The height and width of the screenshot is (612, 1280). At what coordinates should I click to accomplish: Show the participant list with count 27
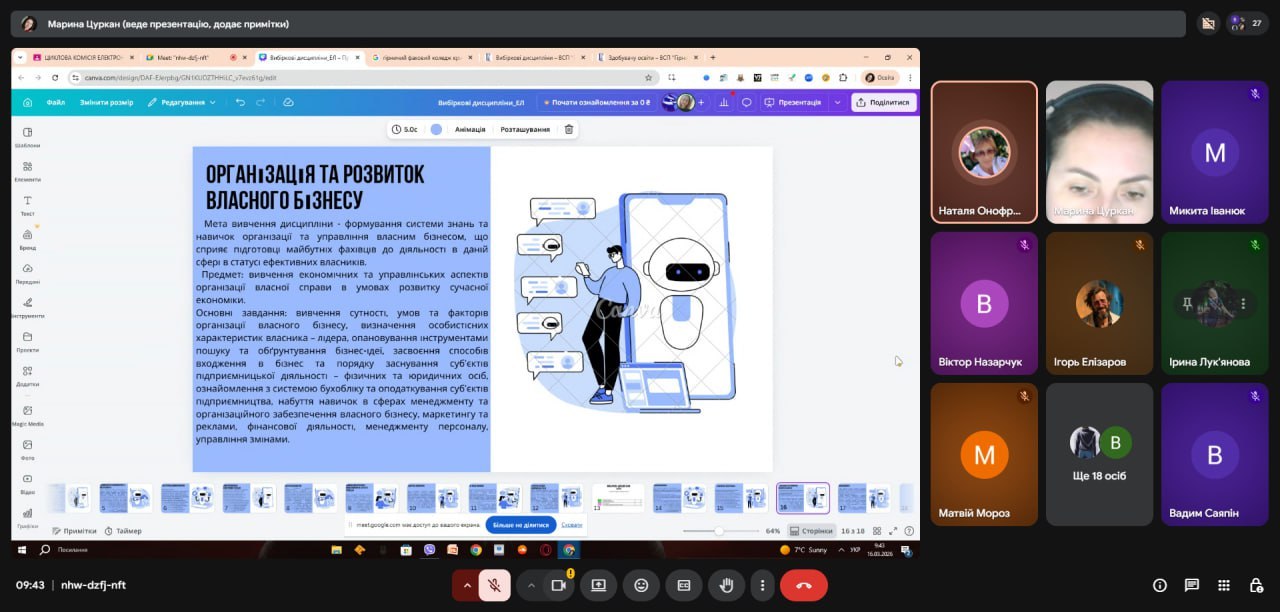[x=1248, y=23]
